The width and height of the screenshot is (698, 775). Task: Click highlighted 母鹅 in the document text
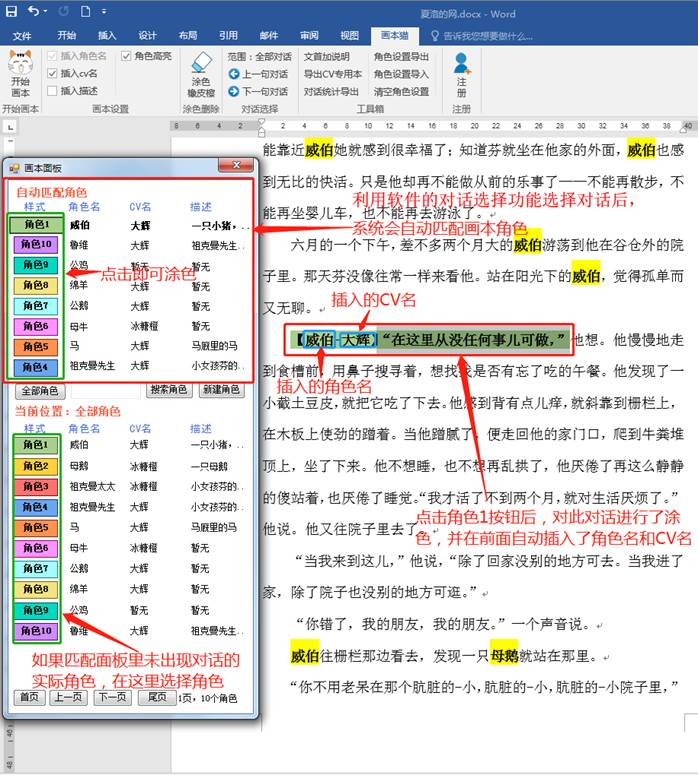504,656
